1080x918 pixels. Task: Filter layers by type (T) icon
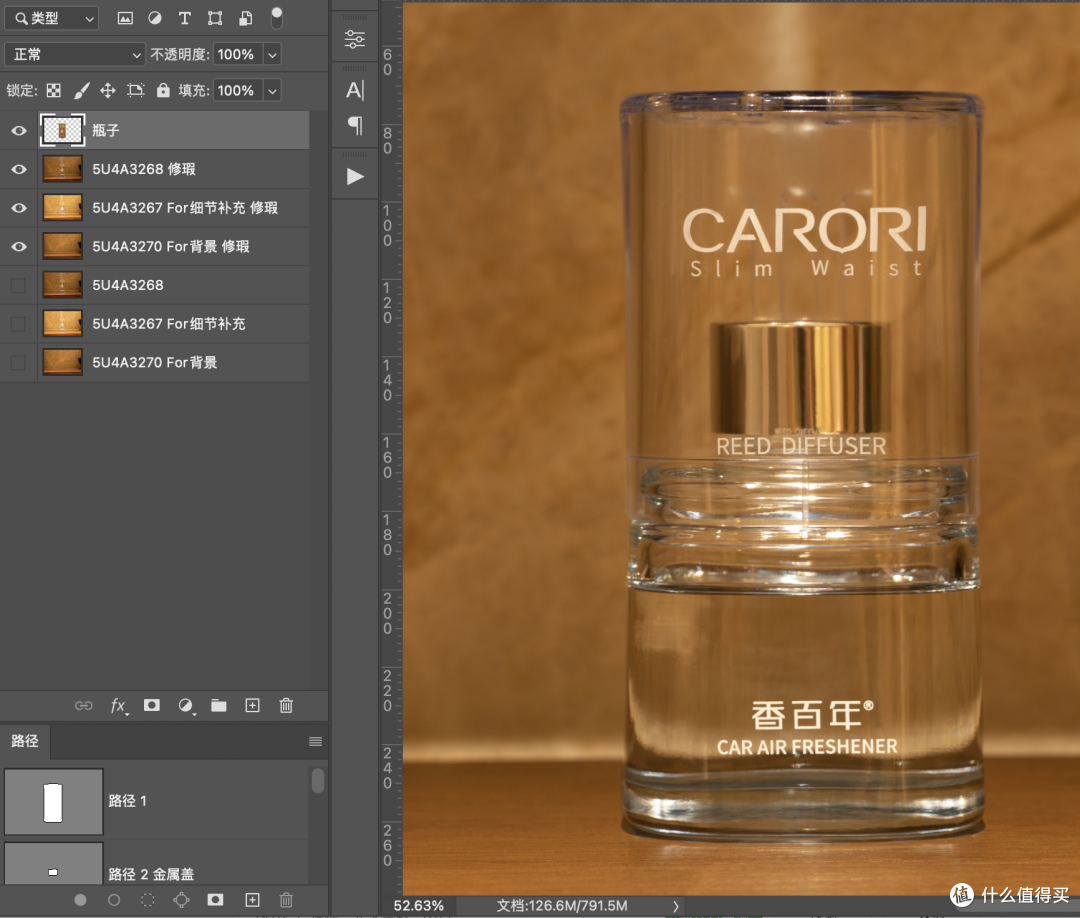[185, 19]
